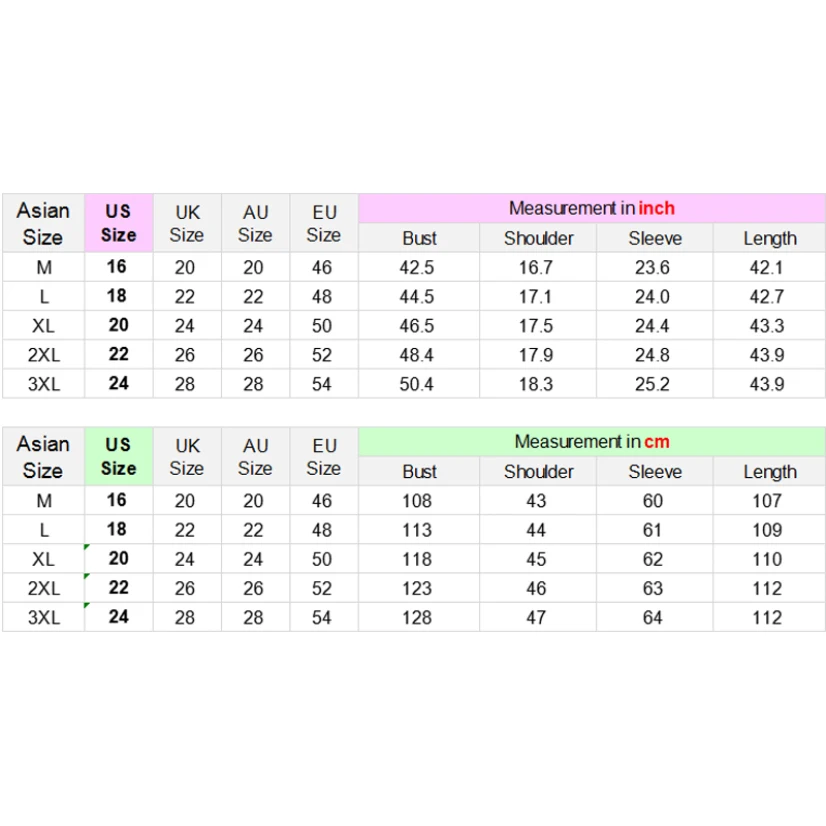Click the pink "Measurement in inch" header

[591, 208]
